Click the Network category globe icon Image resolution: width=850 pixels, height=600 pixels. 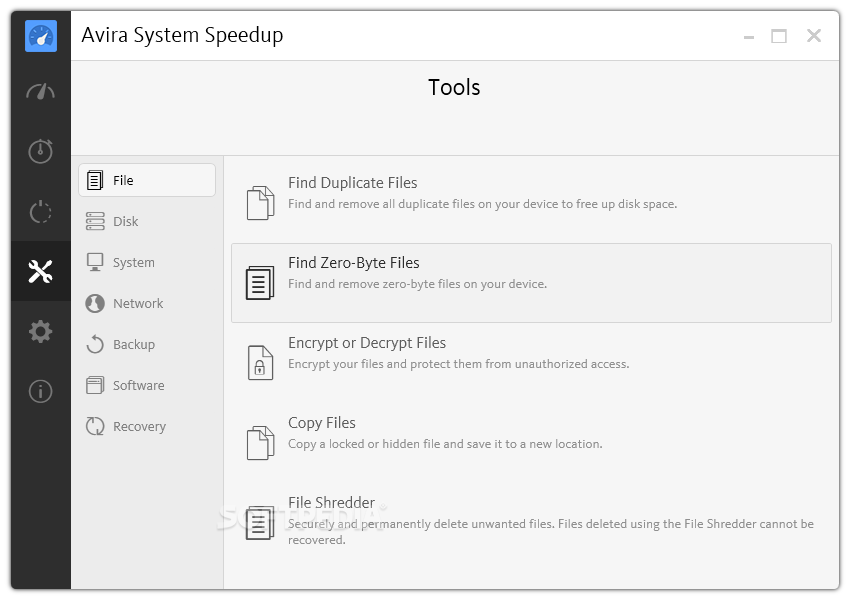coord(95,303)
